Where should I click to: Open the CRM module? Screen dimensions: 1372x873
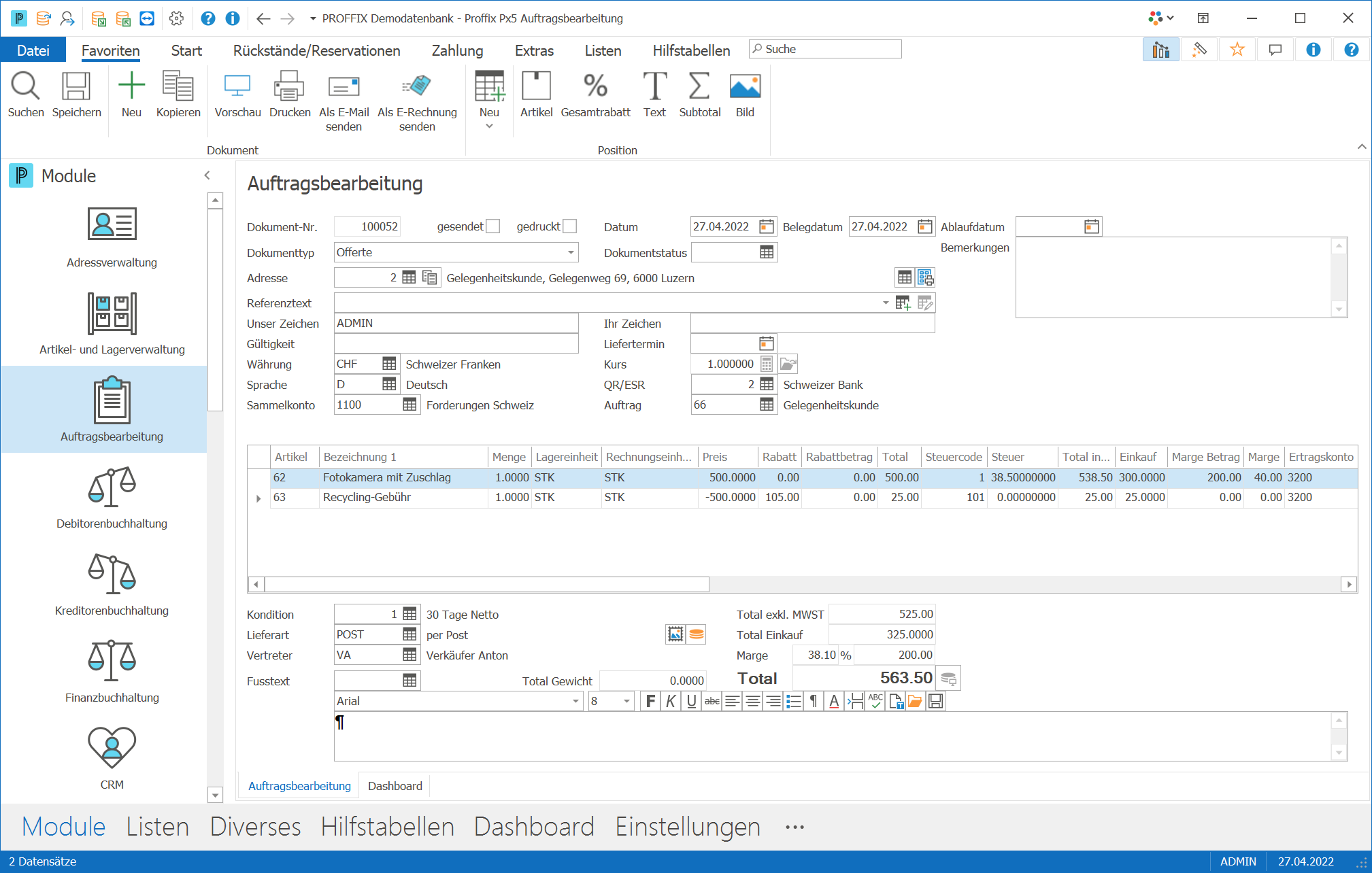pos(112,759)
